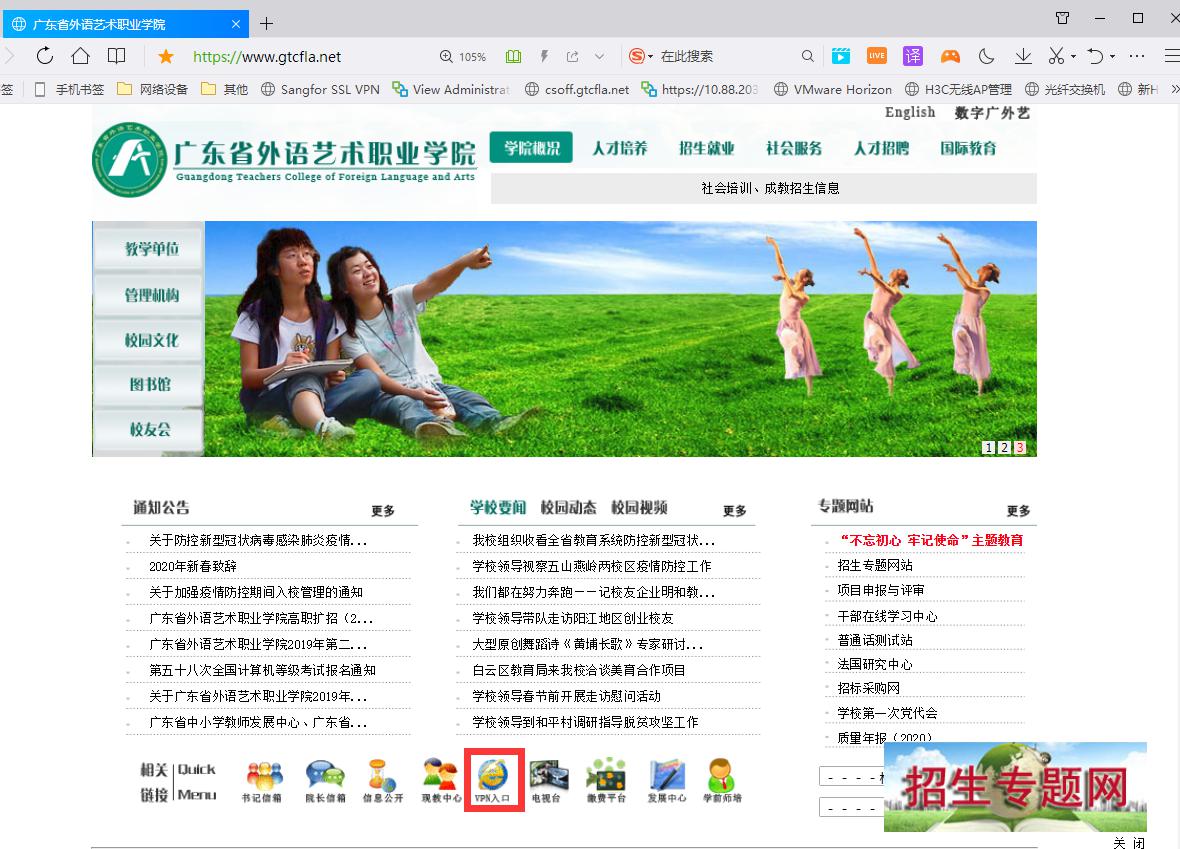Open the 招生就业 navigation menu
This screenshot has height=849, width=1180.
tap(706, 148)
